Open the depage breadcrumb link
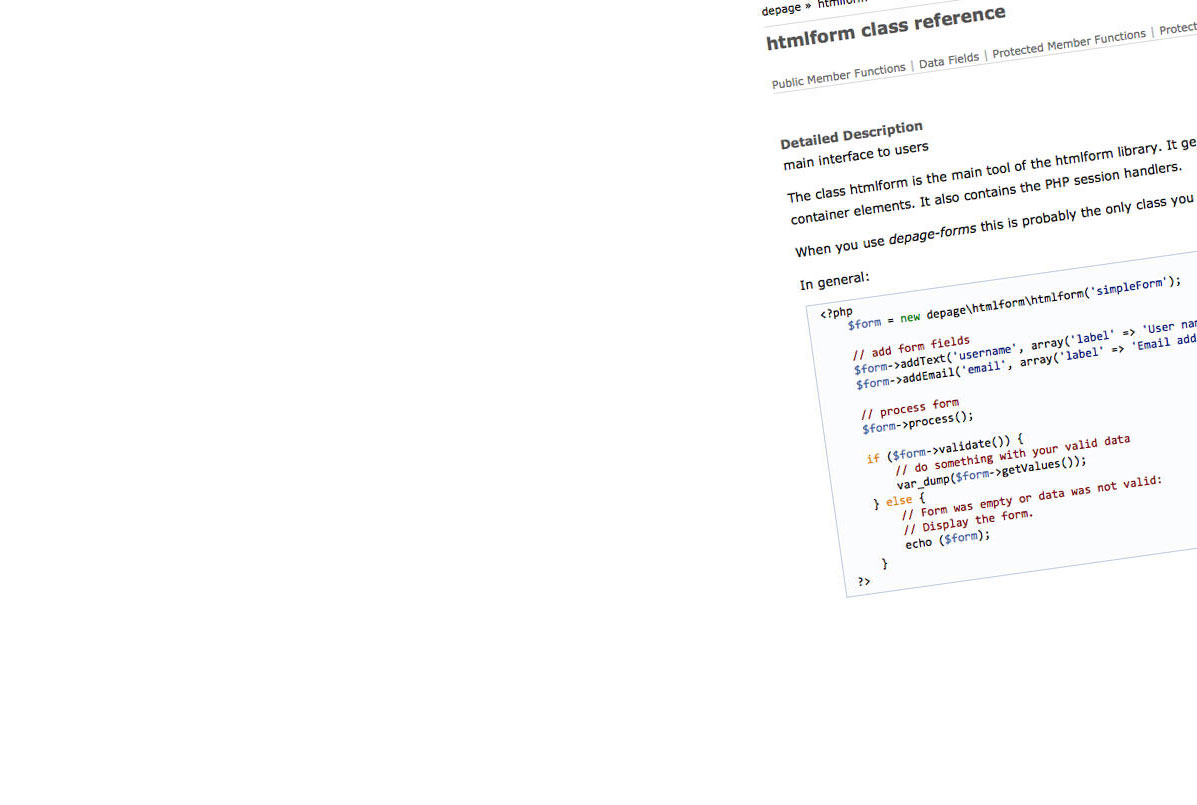This screenshot has height=805, width=1197. click(781, 9)
